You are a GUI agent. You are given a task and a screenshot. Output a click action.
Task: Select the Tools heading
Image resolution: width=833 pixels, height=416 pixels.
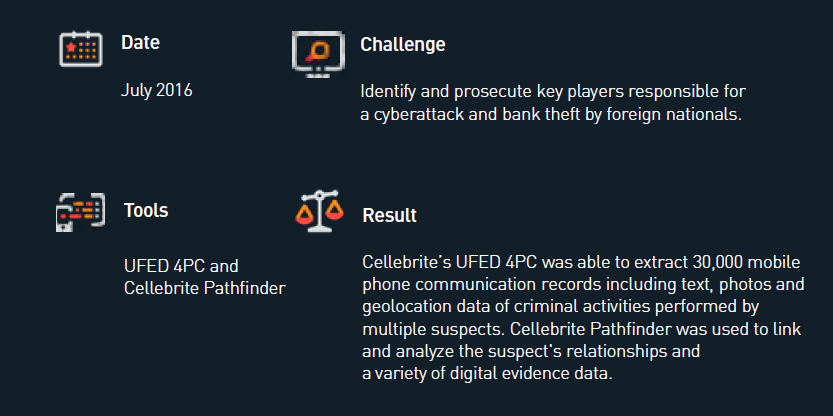click(x=146, y=210)
